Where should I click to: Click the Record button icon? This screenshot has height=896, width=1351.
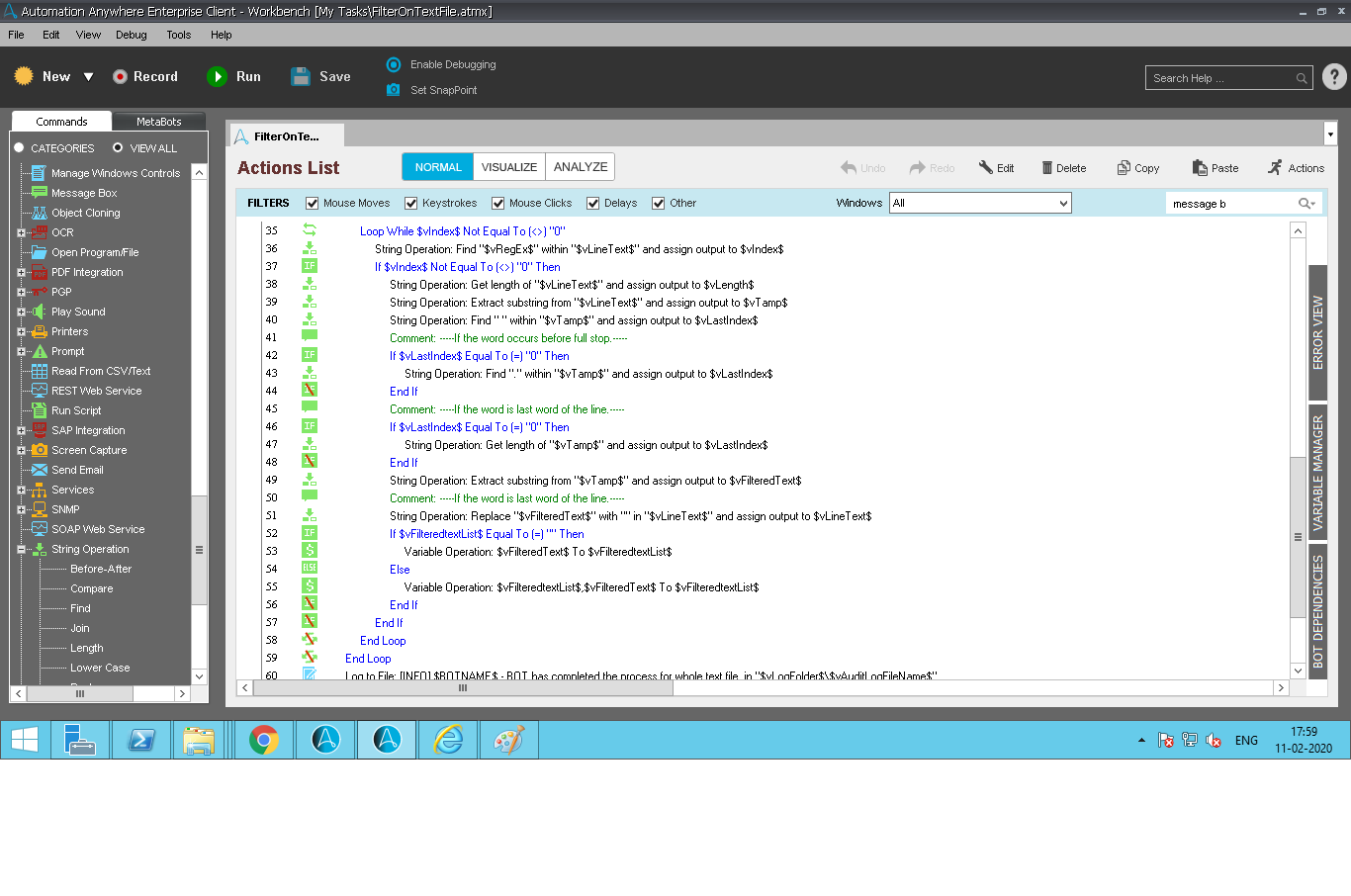coord(120,77)
